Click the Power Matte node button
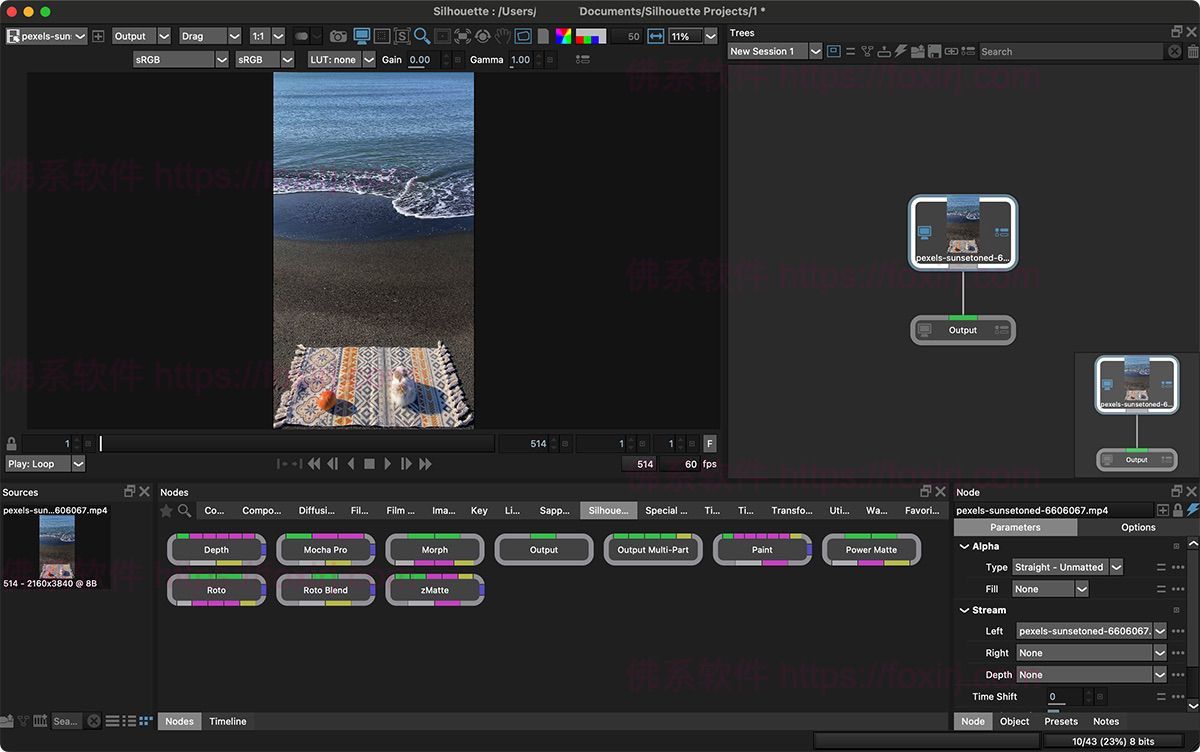1200x752 pixels. point(871,550)
